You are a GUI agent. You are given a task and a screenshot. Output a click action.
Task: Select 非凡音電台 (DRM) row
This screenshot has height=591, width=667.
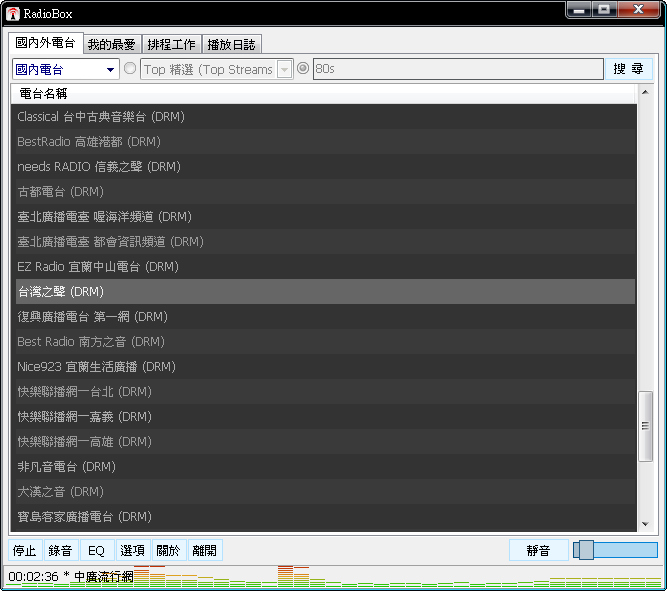(x=325, y=467)
